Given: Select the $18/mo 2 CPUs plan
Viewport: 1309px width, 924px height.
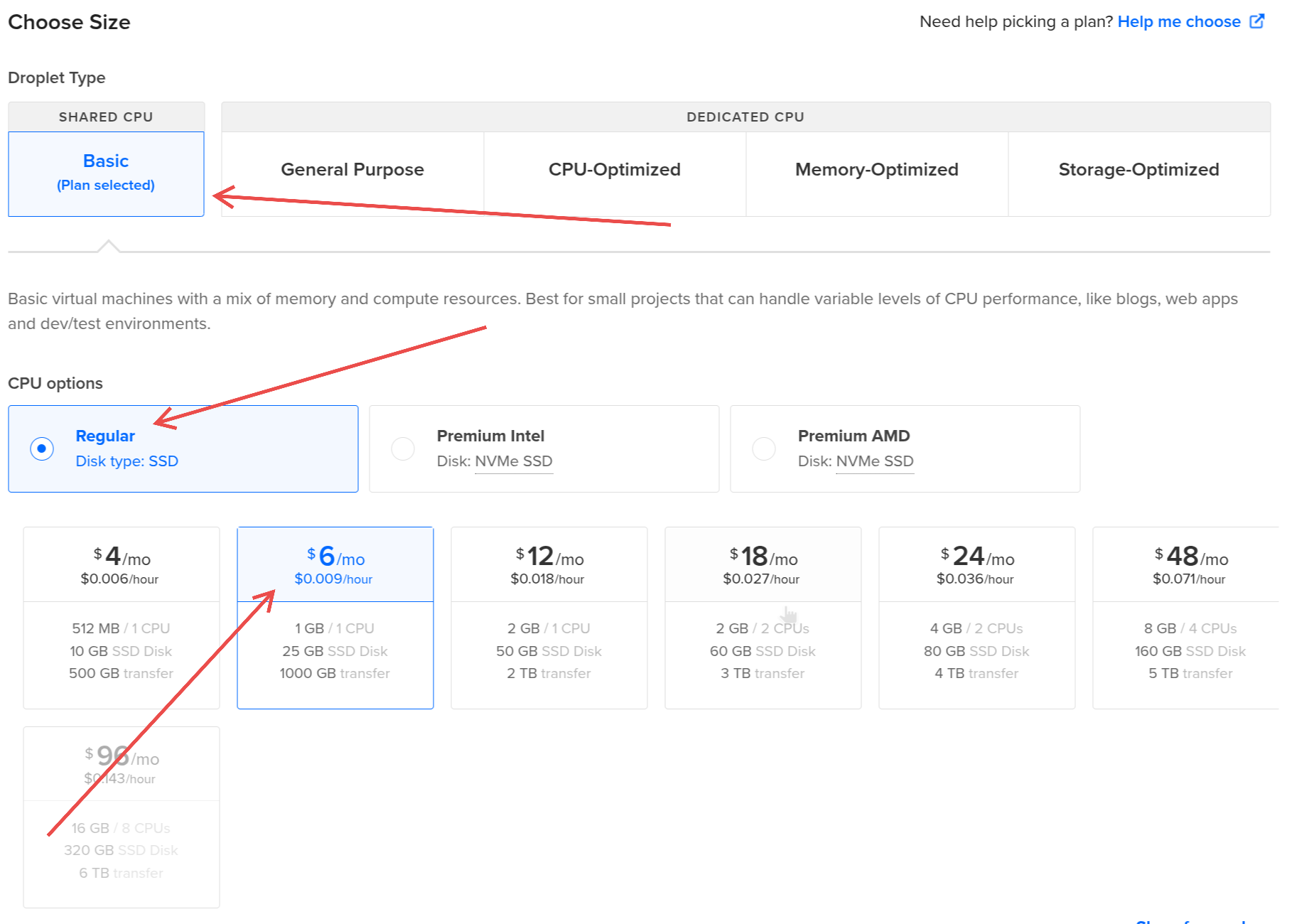Looking at the screenshot, I should pos(763,617).
